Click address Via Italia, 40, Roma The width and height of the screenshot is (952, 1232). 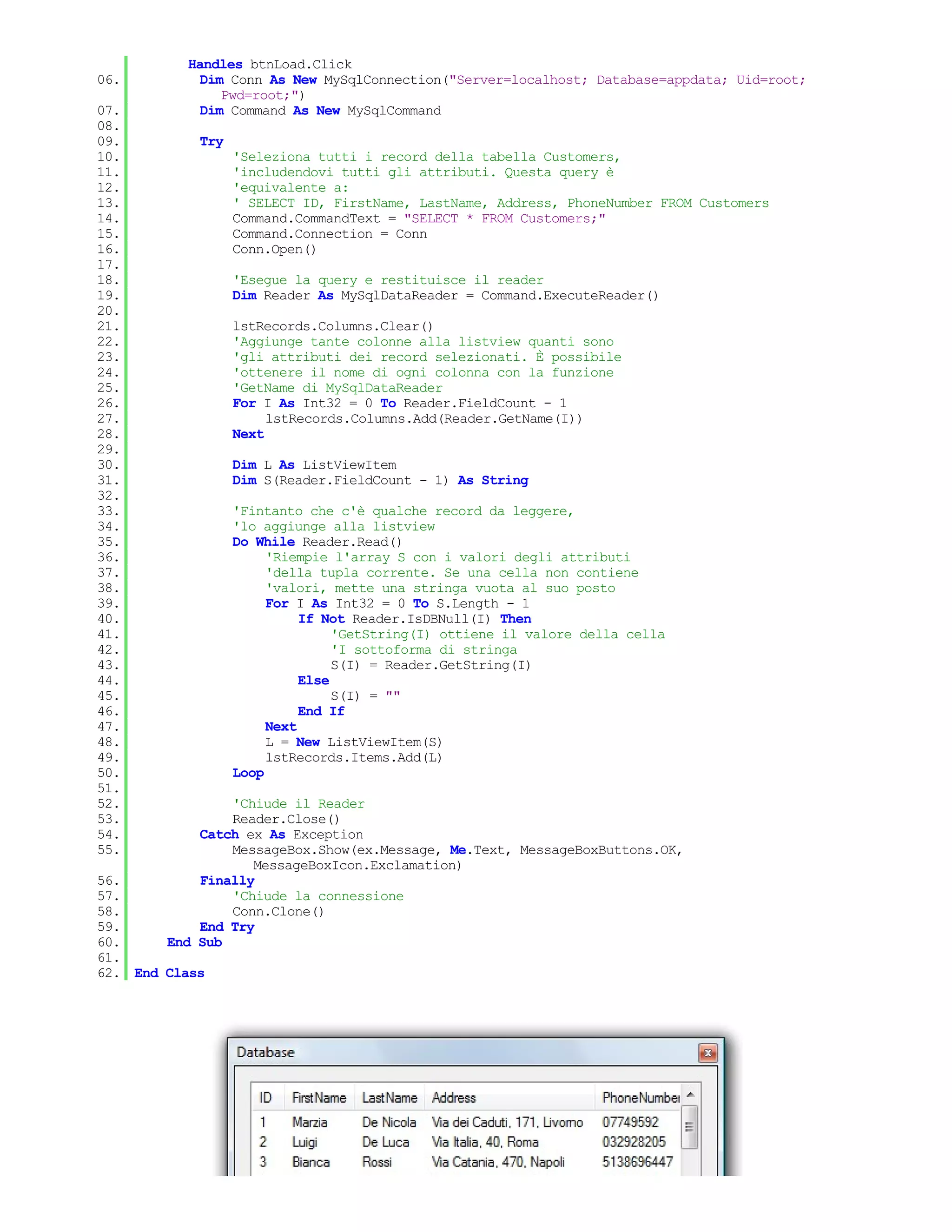[x=485, y=1142]
